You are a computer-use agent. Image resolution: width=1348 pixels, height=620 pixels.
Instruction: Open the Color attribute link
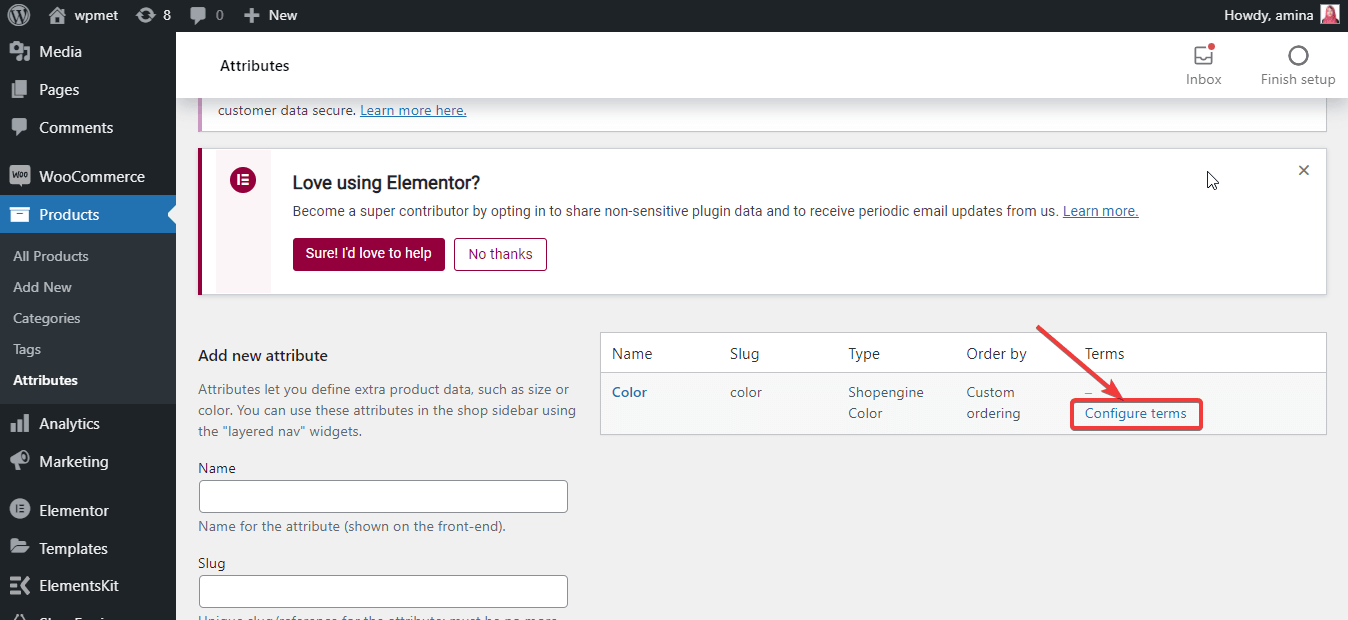629,392
